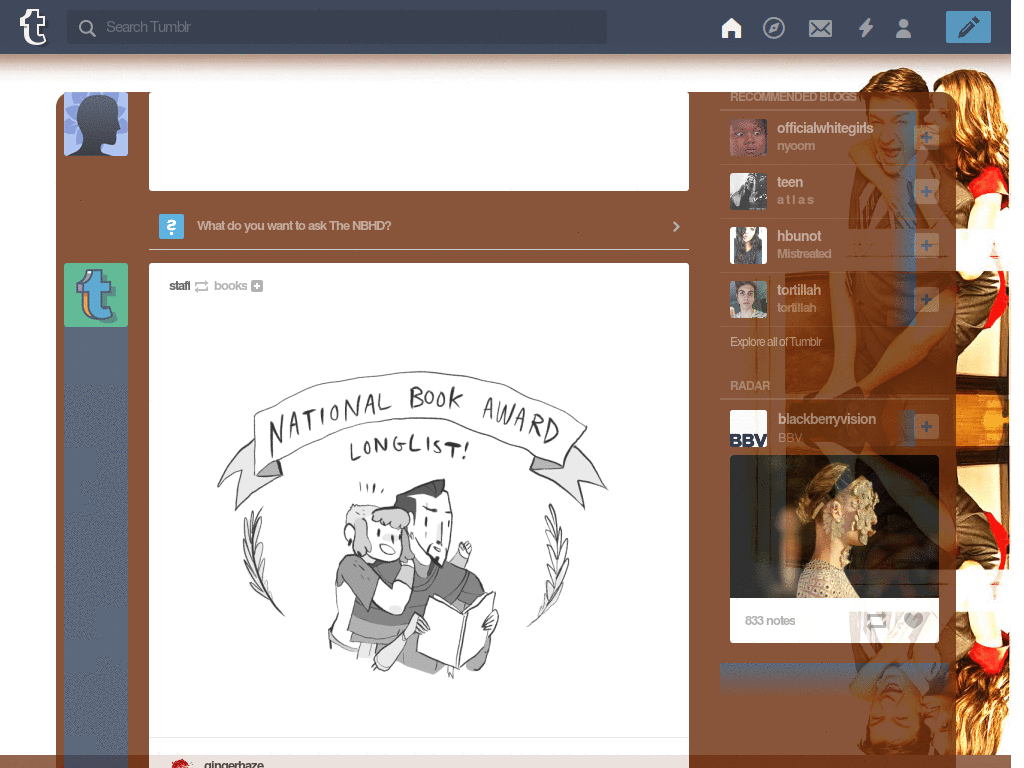The height and width of the screenshot is (768, 1024).
Task: Click the search magnifier icon
Action: tap(87, 27)
